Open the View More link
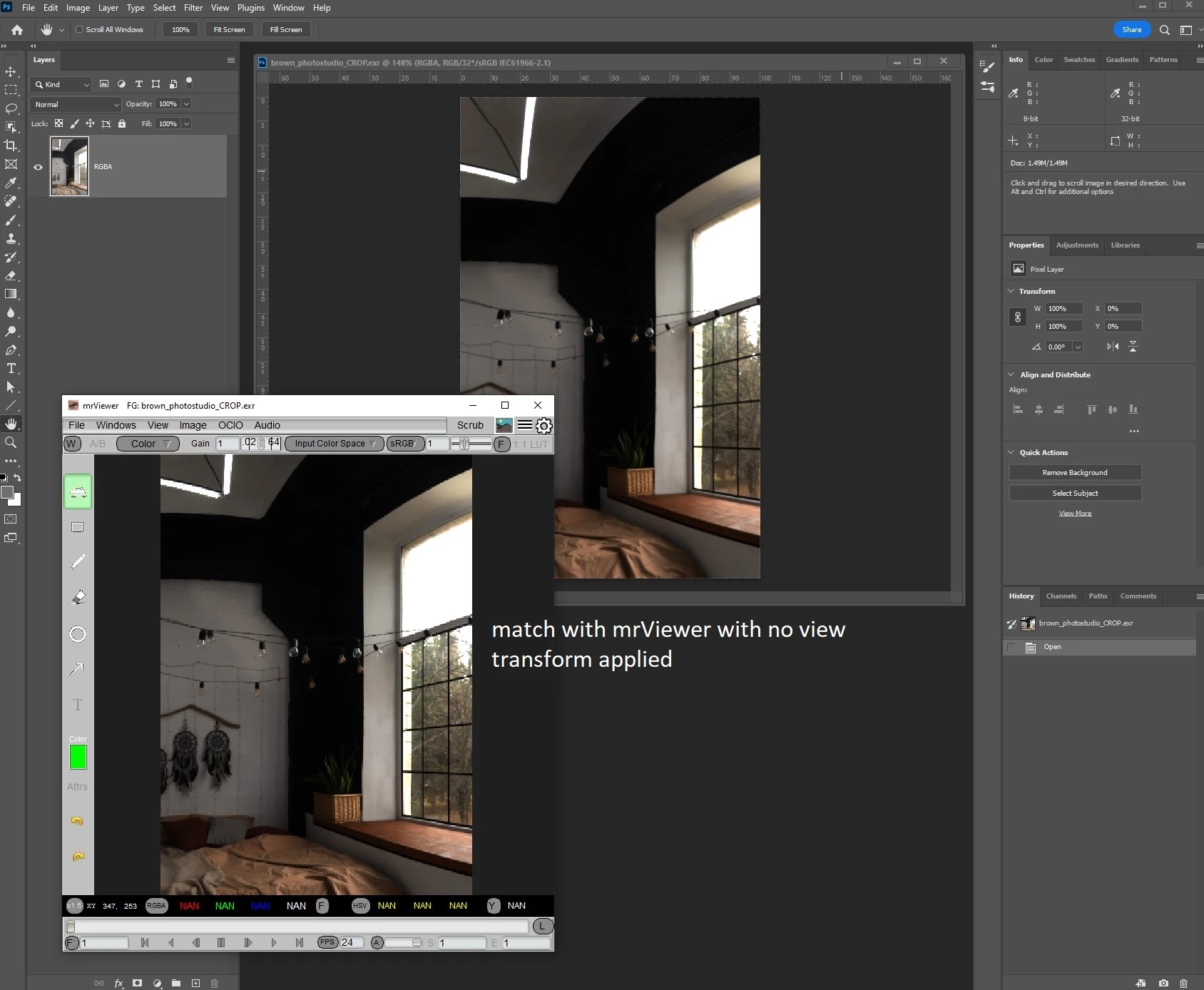 (1075, 514)
